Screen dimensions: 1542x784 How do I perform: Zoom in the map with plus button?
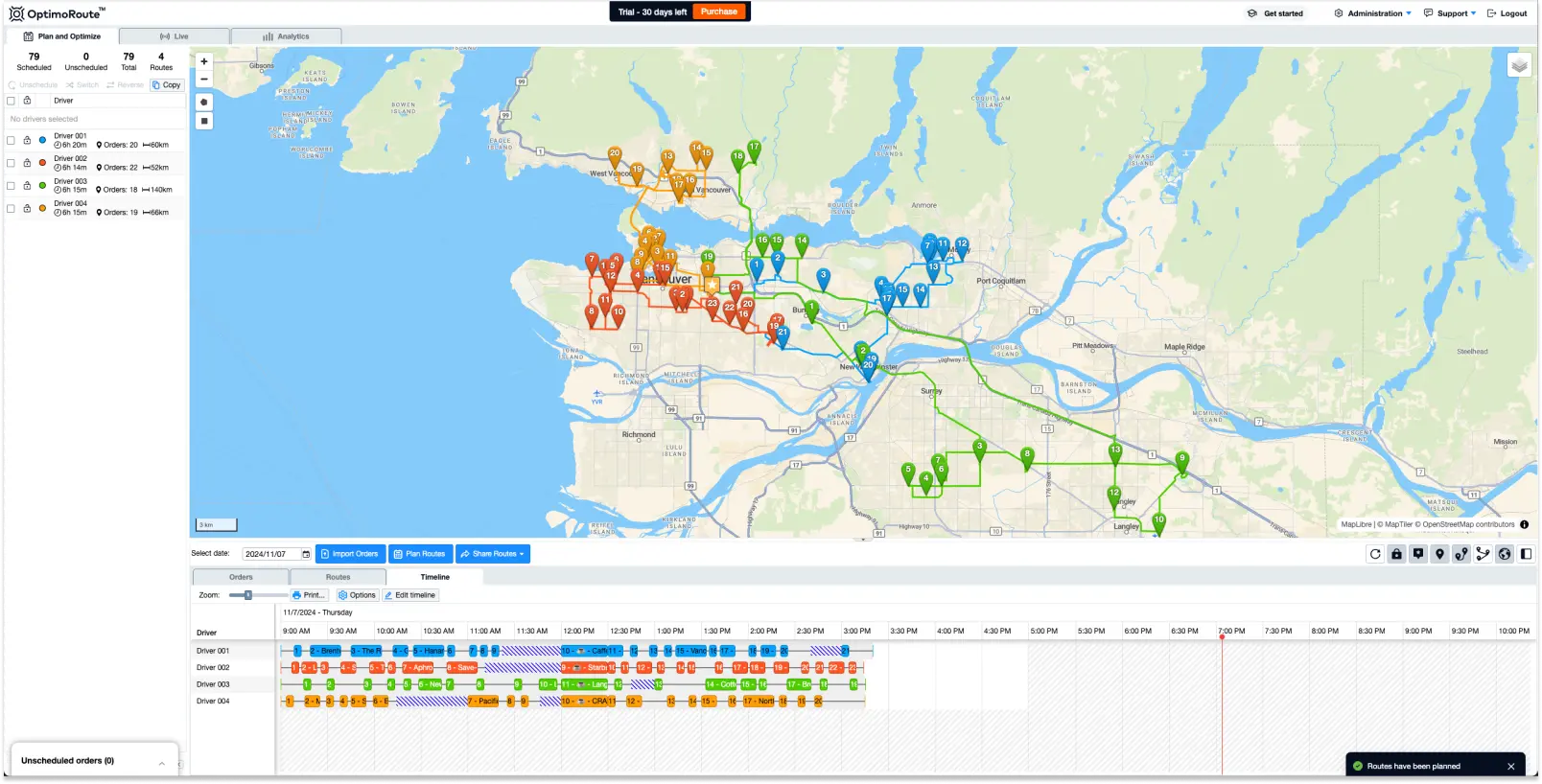(204, 61)
